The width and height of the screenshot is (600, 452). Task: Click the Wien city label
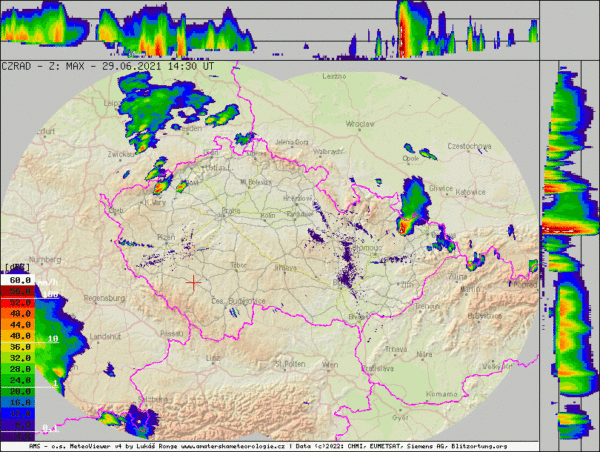point(329,366)
